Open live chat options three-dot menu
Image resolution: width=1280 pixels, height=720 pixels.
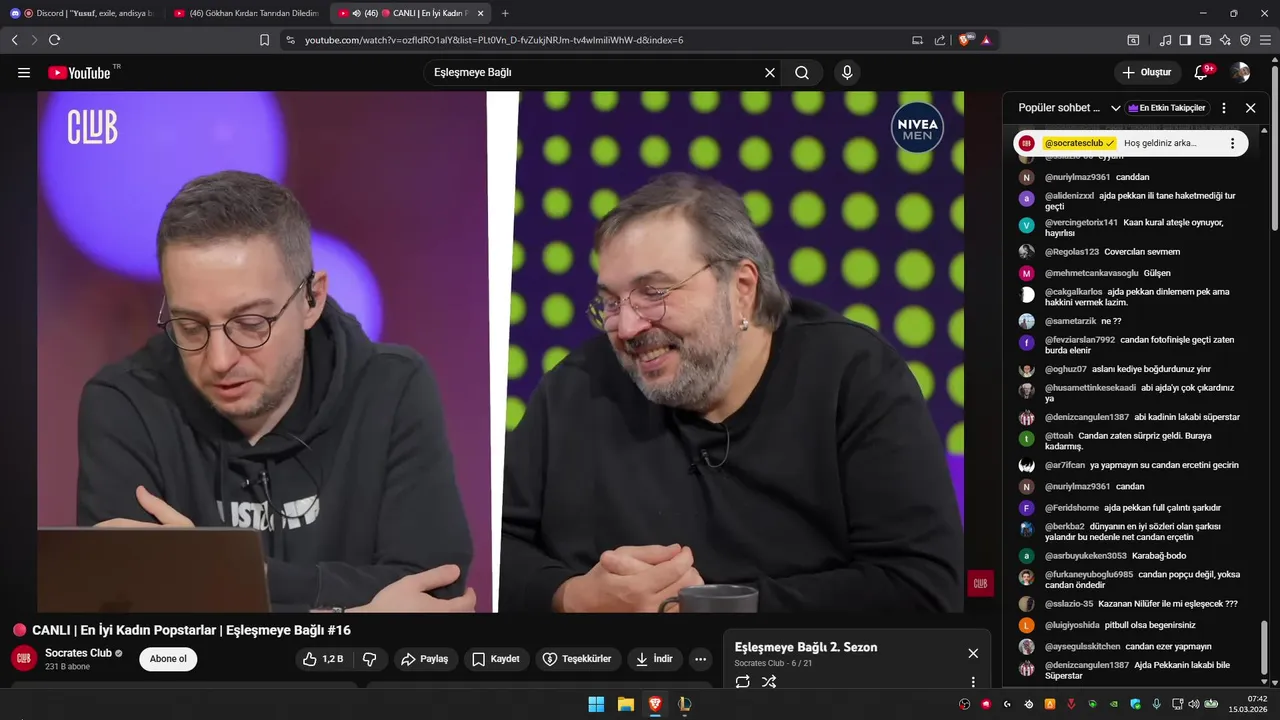coord(1224,108)
